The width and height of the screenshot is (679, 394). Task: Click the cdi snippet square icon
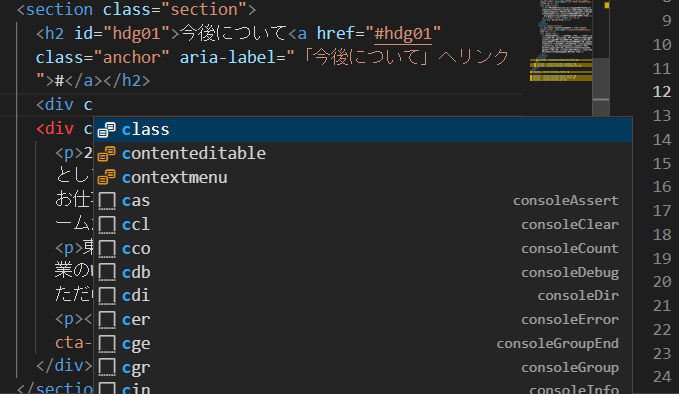(107, 296)
